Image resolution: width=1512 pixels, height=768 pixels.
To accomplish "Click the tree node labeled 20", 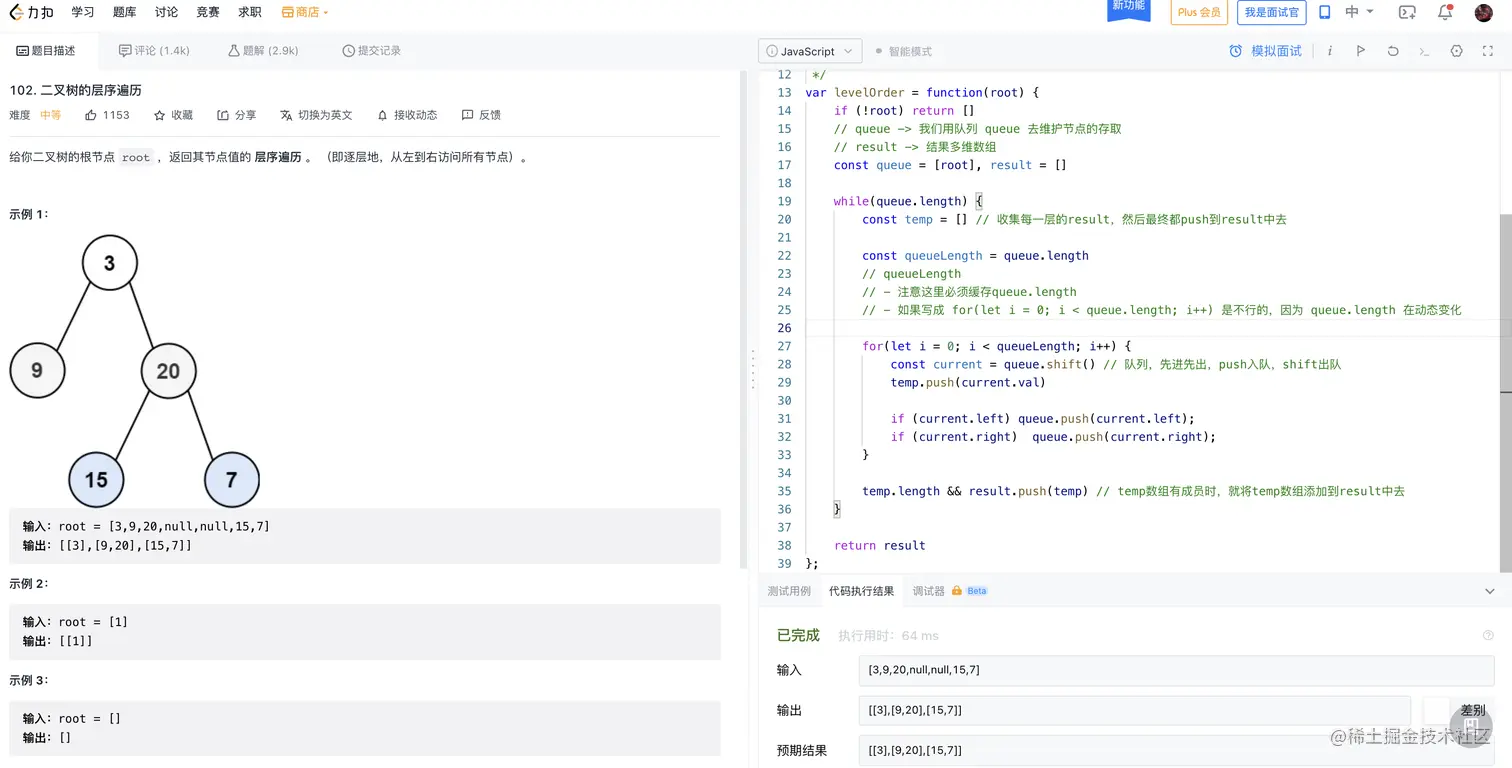I will pyautogui.click(x=168, y=371).
